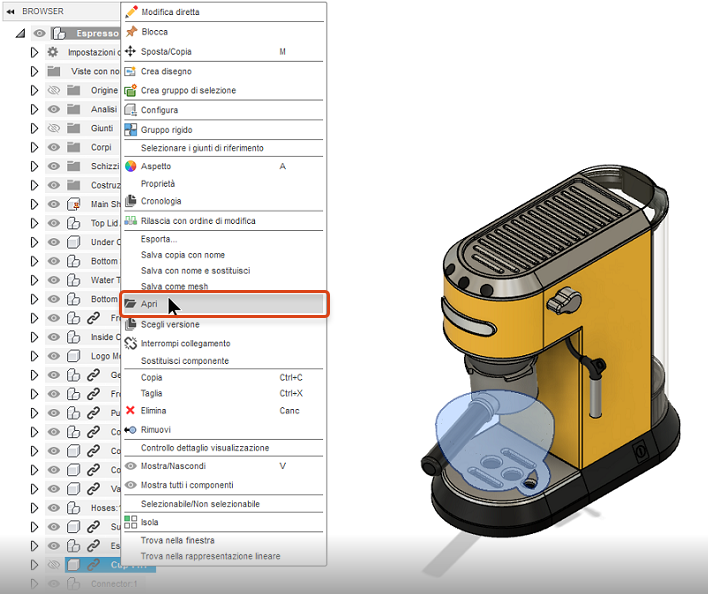Click the gear icon of Impostazioni row
The height and width of the screenshot is (594, 708).
[53, 52]
